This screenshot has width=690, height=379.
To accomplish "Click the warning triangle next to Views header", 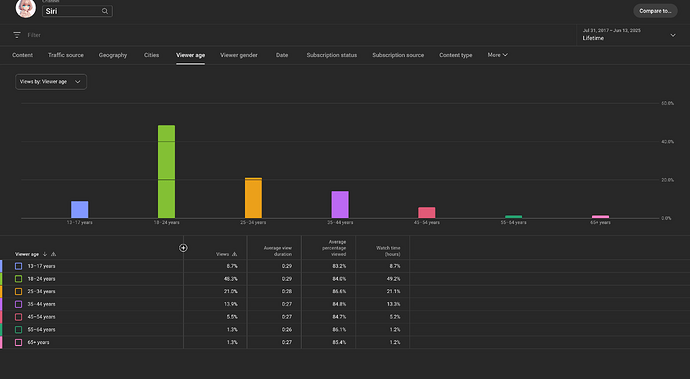I will [234, 254].
